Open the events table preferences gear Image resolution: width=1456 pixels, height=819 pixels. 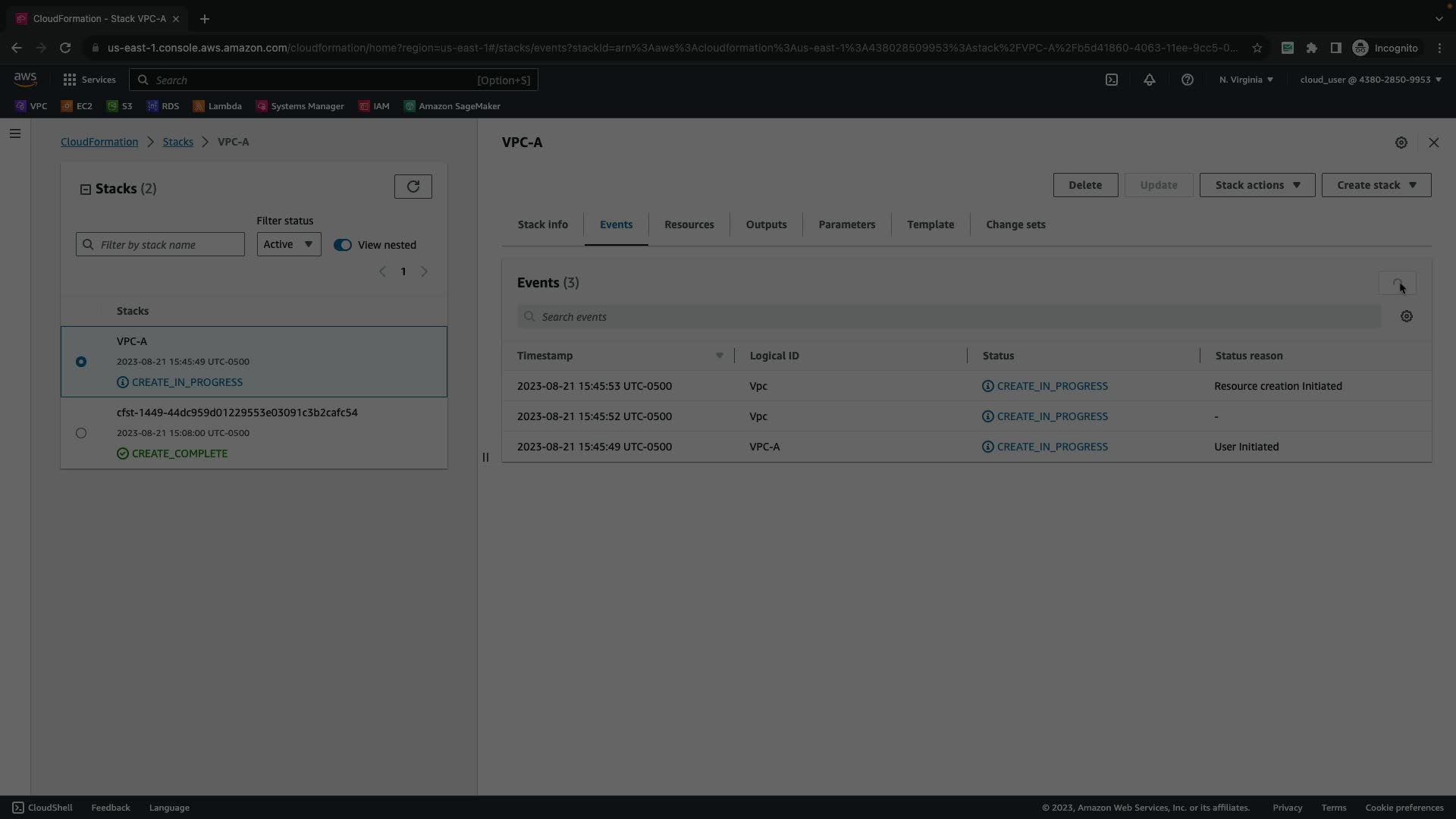click(1407, 317)
